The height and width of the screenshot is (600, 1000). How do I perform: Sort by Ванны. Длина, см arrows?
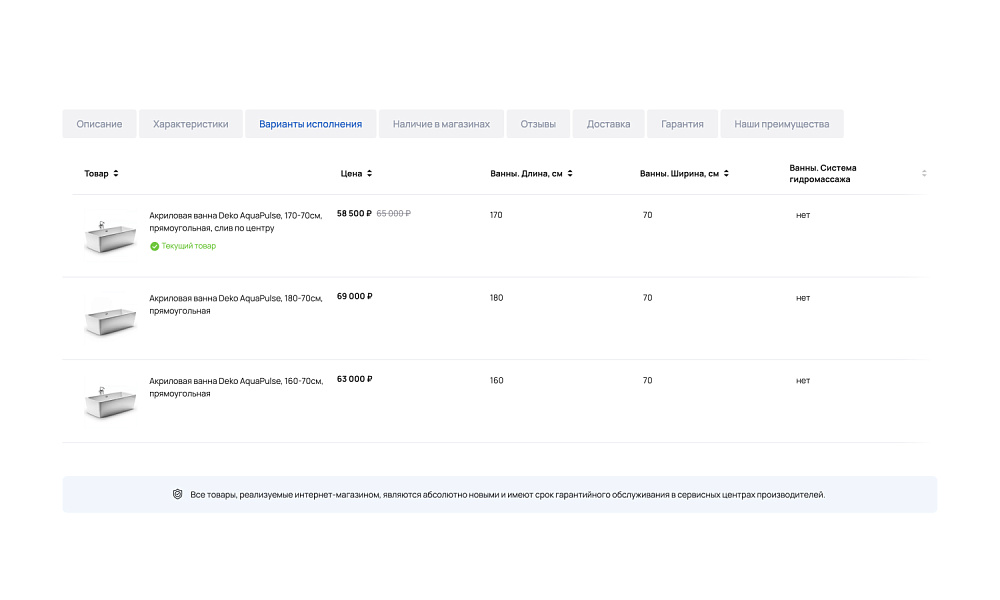click(x=570, y=174)
